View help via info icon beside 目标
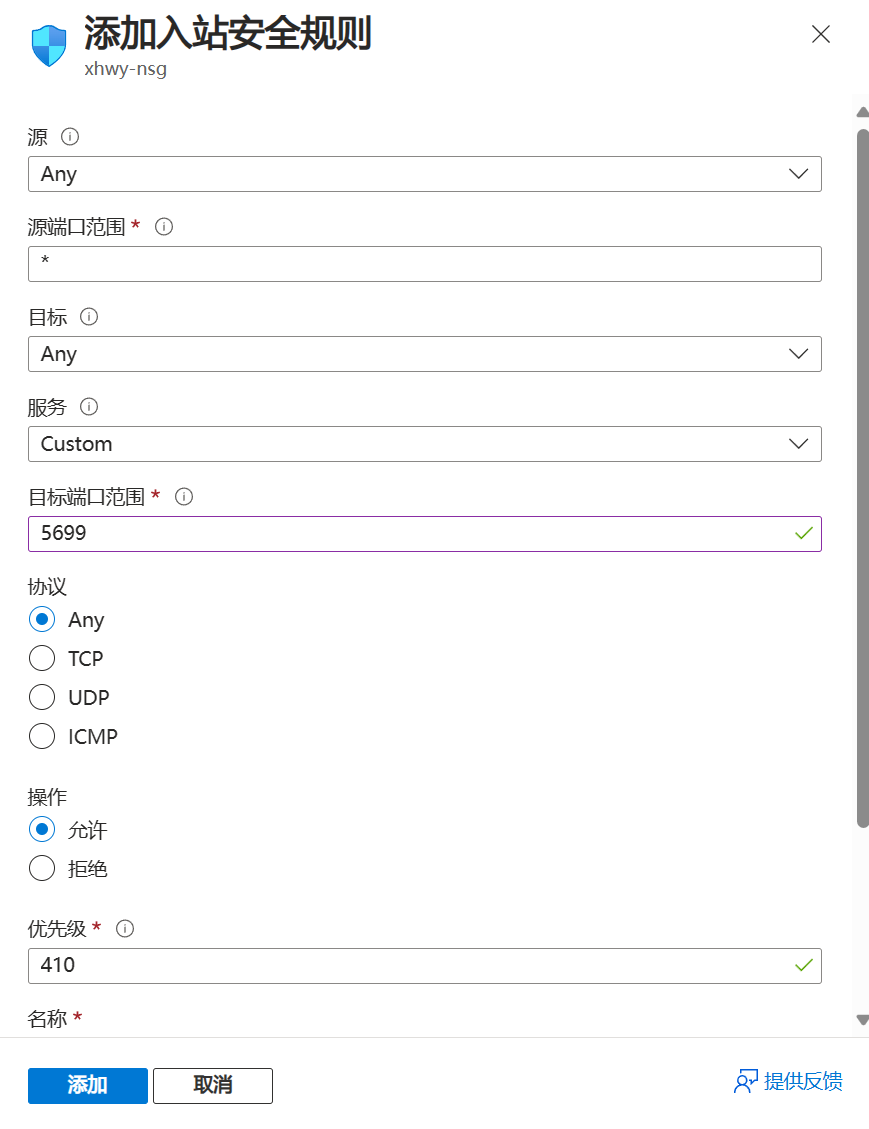869x1129 pixels. click(x=88, y=317)
